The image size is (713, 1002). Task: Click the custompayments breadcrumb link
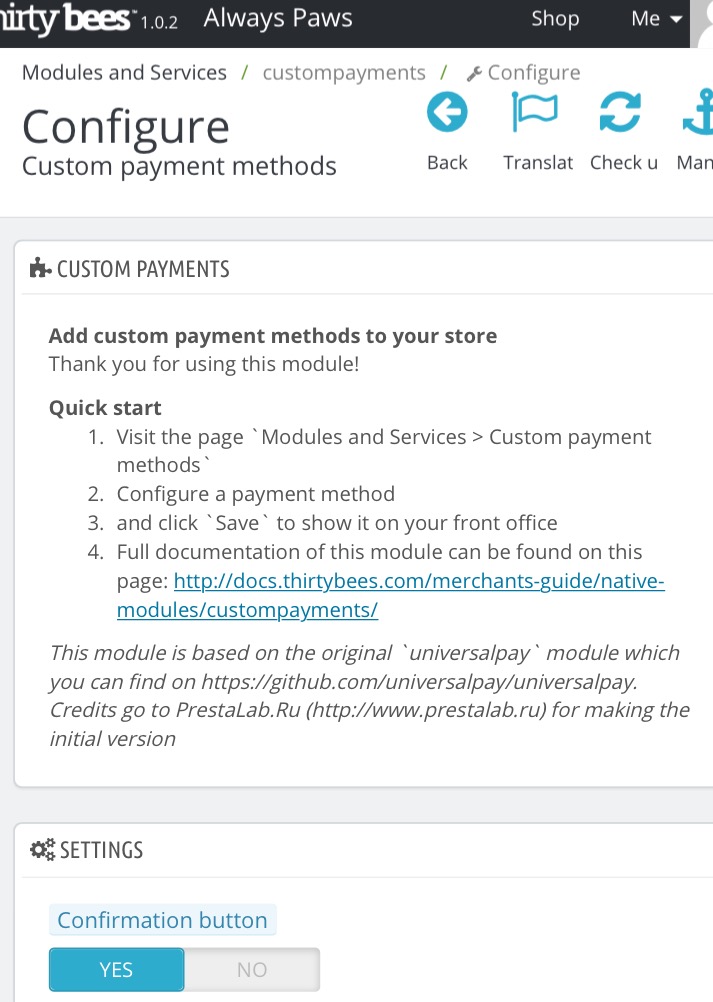click(x=344, y=73)
